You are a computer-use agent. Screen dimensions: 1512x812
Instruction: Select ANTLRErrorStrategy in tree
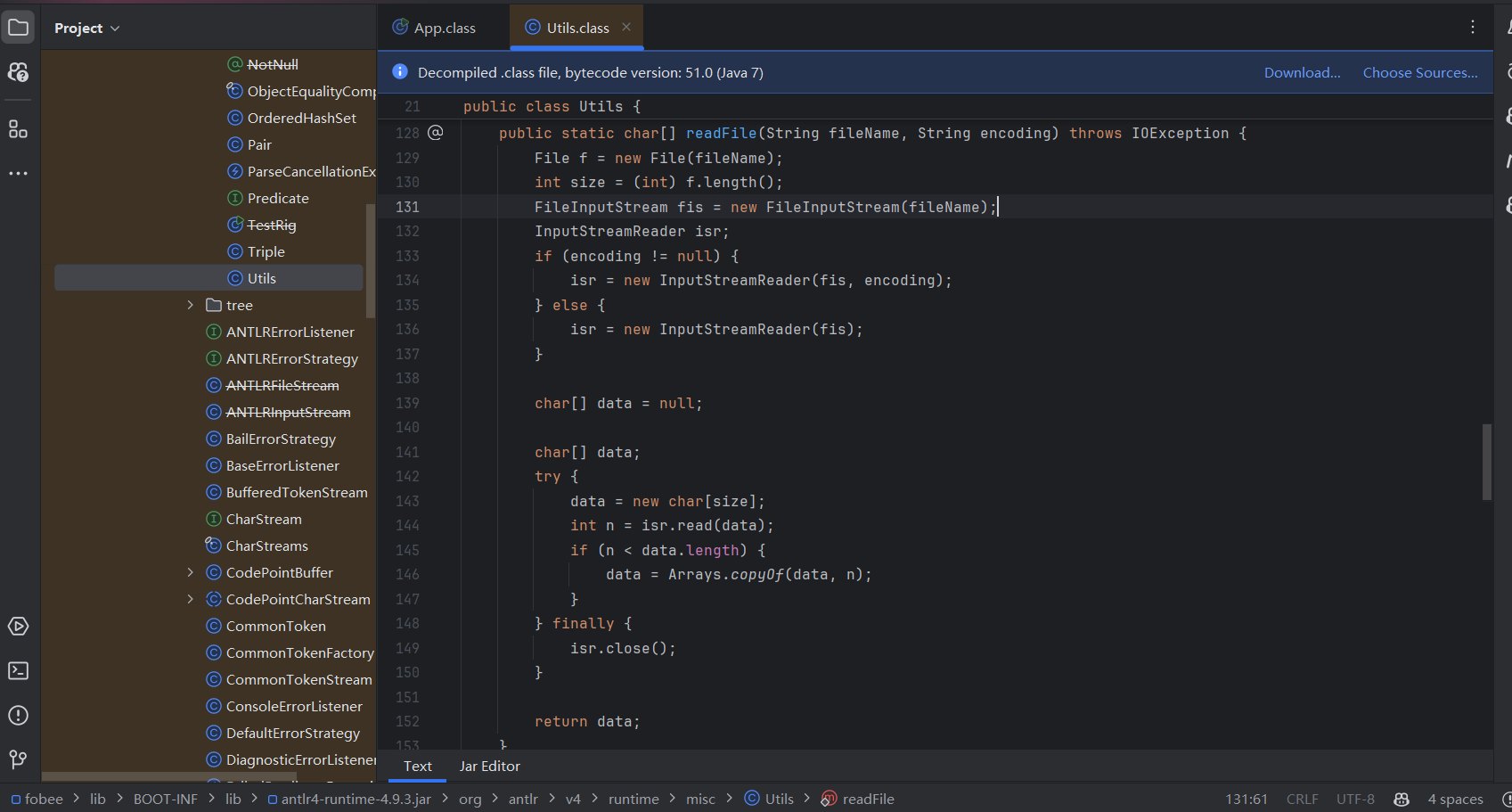coord(292,358)
